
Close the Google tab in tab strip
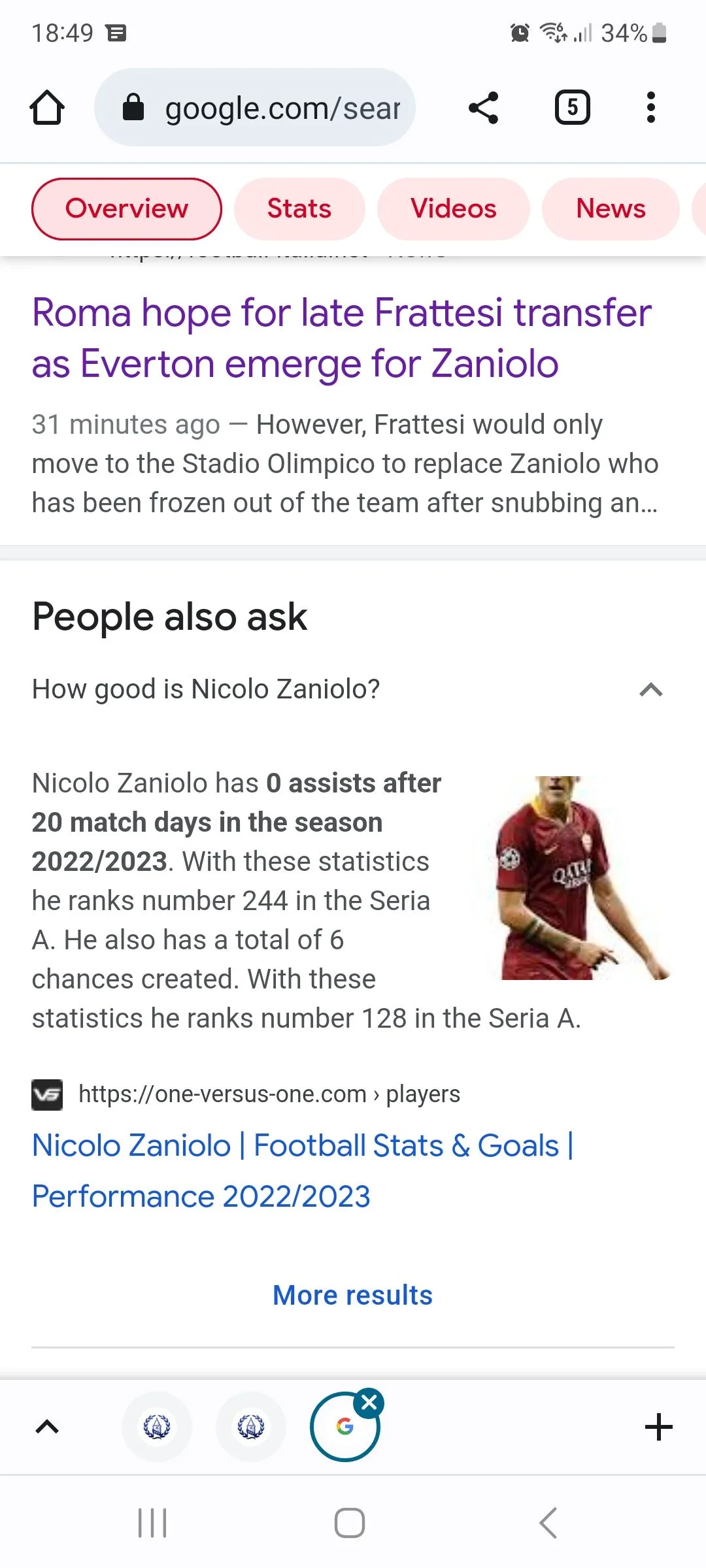[369, 1402]
